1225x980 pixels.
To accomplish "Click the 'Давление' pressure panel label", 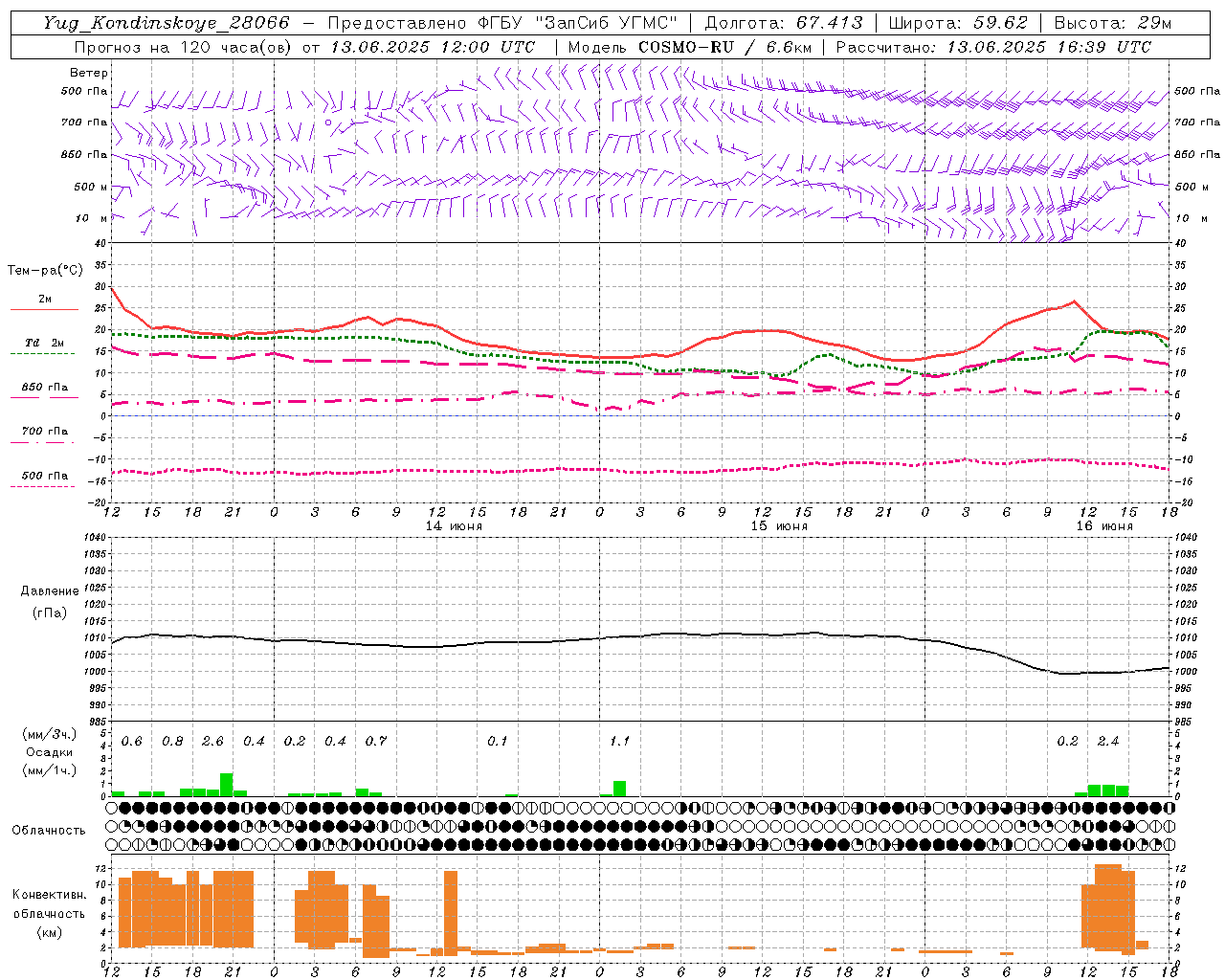I will [x=50, y=591].
